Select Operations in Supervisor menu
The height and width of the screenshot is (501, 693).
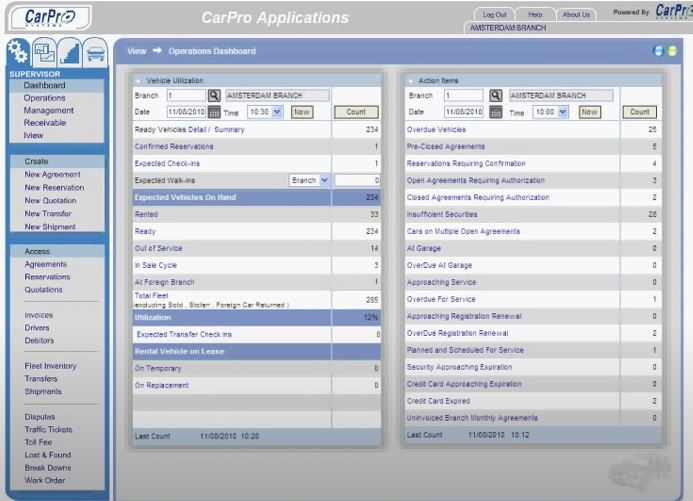coord(45,98)
